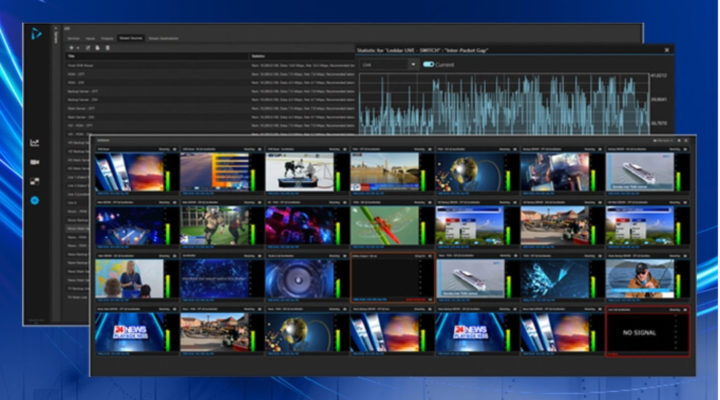
Task: Click the second-from-right icon in multiviewer title bar
Action: pos(679,141)
